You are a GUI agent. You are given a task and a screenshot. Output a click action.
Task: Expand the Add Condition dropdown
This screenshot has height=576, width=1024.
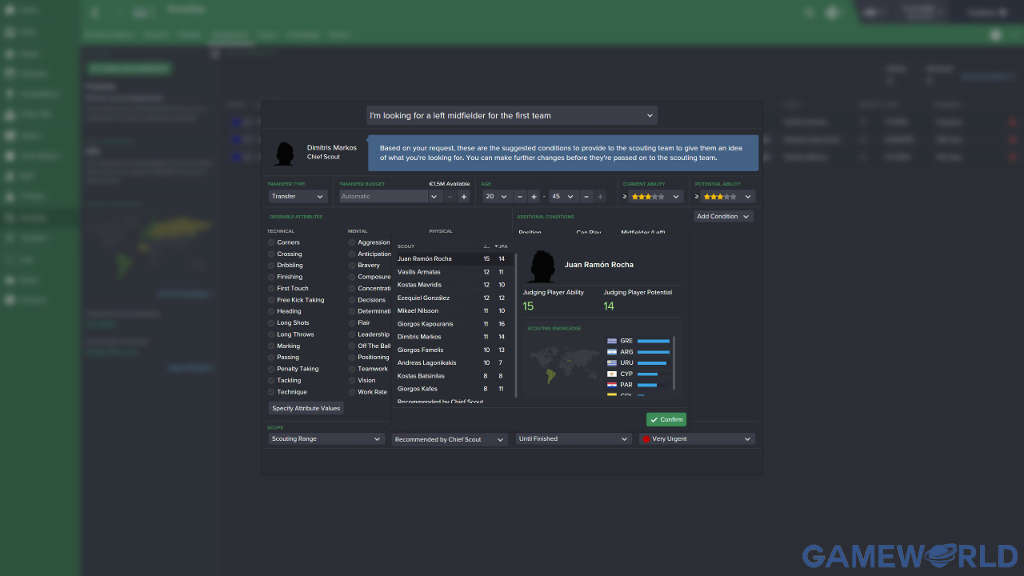[723, 217]
